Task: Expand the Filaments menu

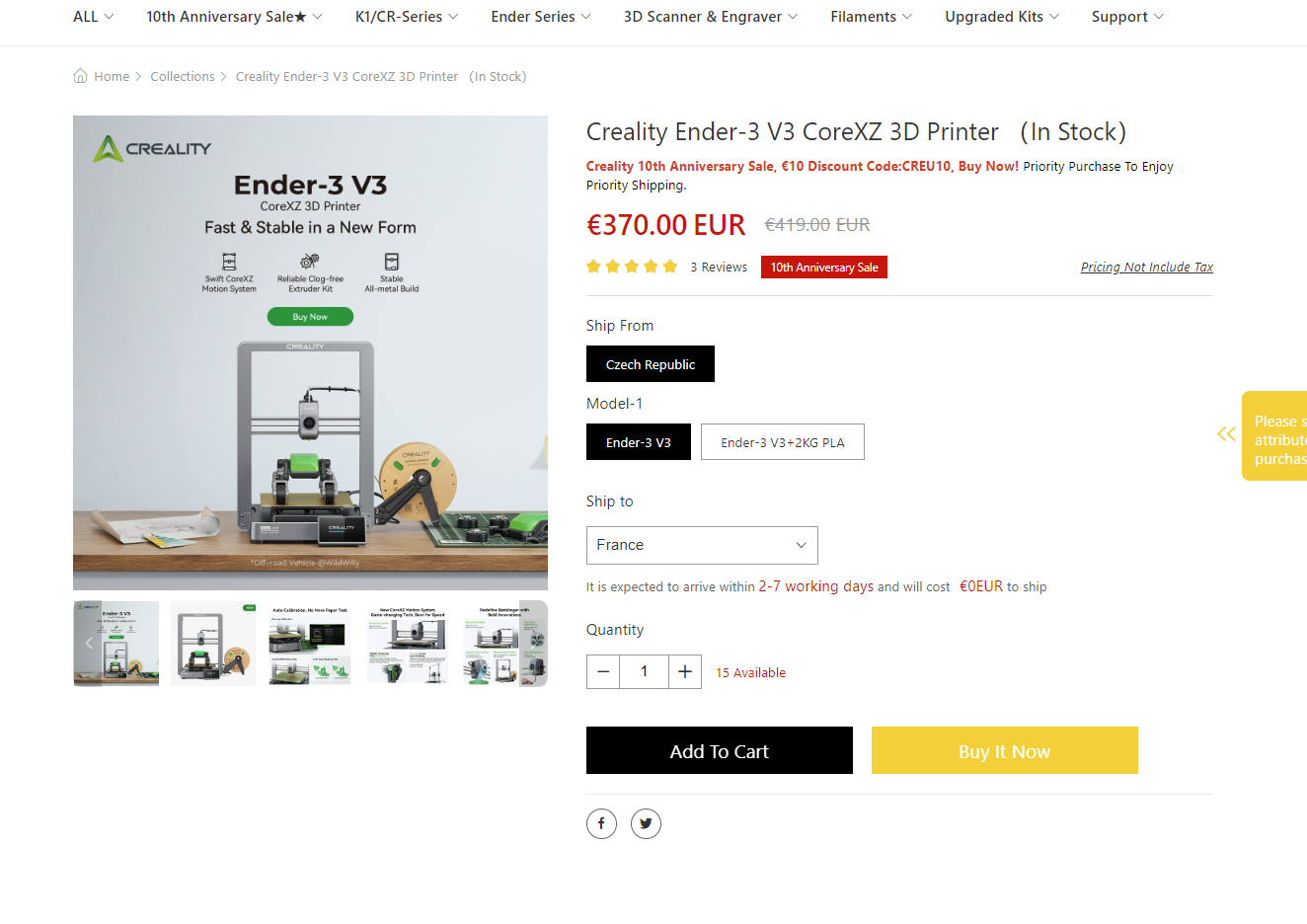Action: point(872,17)
